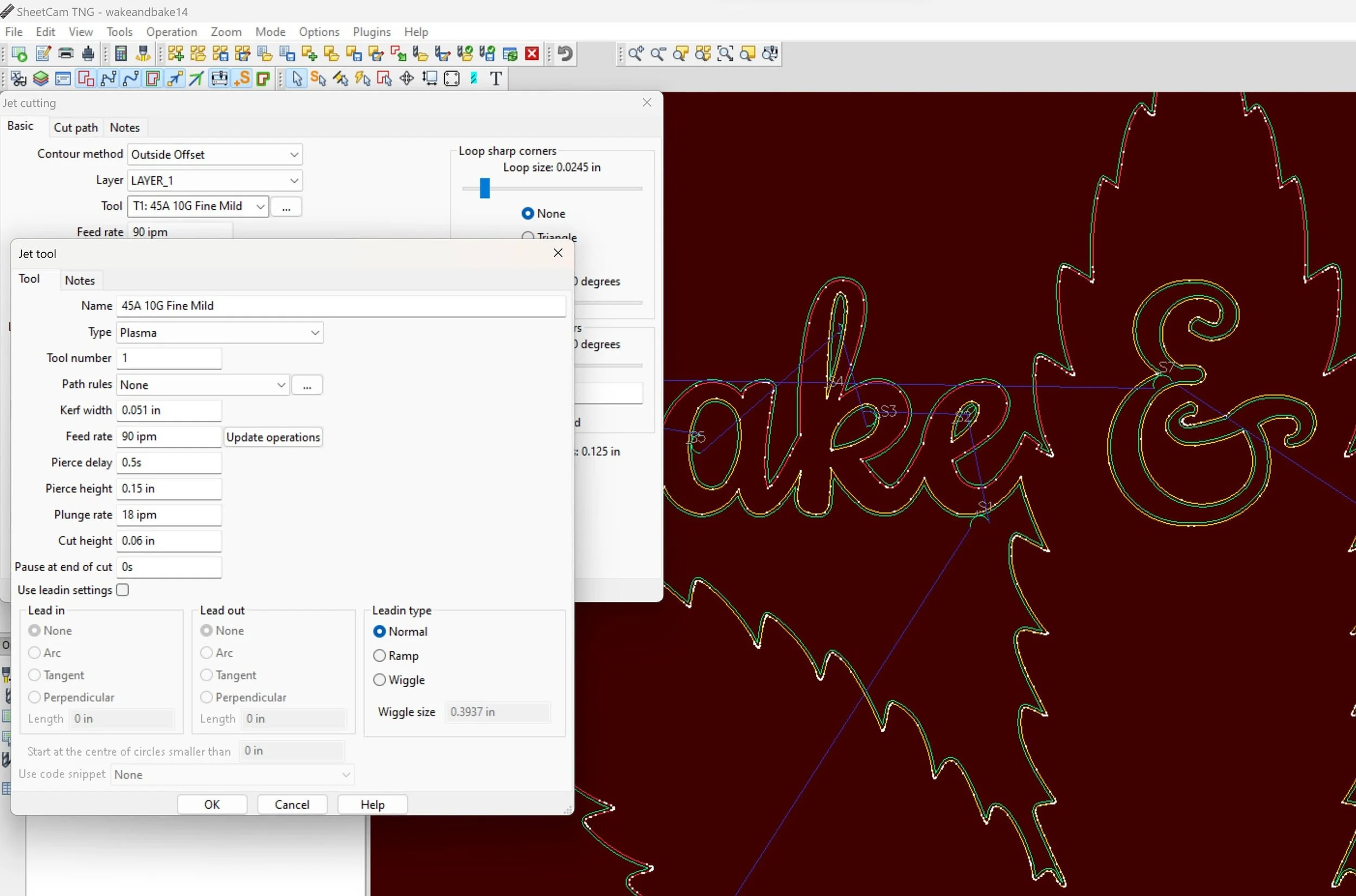Open the Plugins menu
The width and height of the screenshot is (1356, 896).
[x=372, y=32]
